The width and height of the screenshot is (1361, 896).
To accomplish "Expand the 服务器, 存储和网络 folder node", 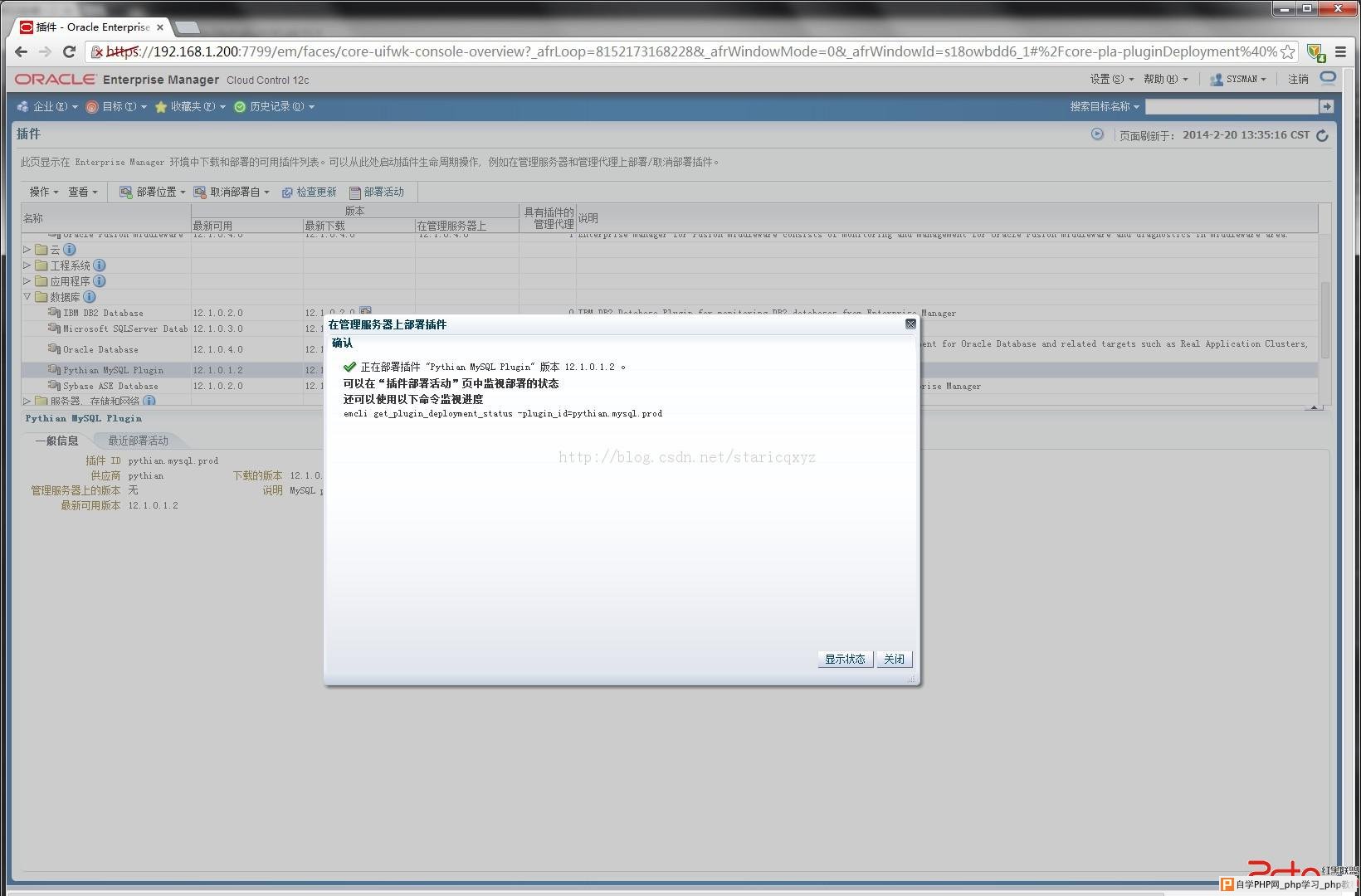I will click(x=27, y=401).
